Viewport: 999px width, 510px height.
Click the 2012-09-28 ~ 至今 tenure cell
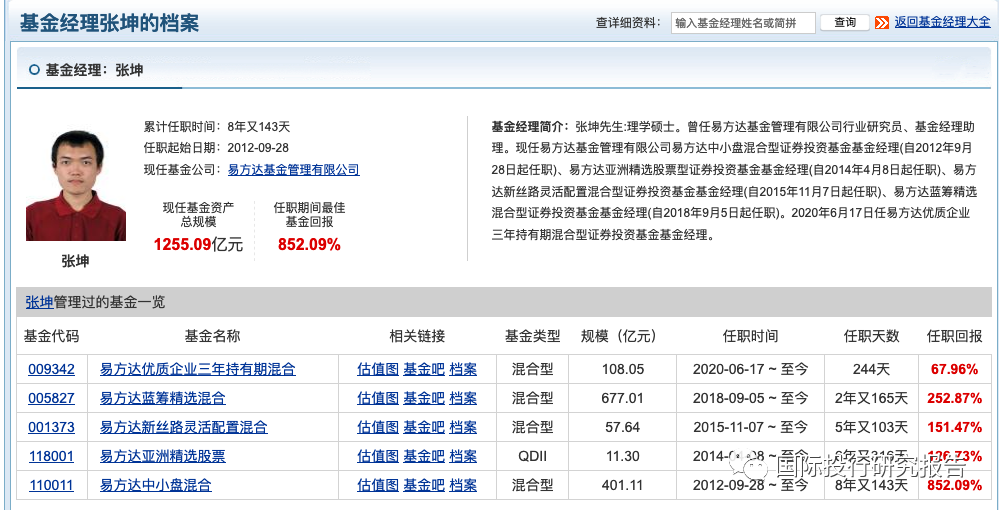click(x=751, y=485)
